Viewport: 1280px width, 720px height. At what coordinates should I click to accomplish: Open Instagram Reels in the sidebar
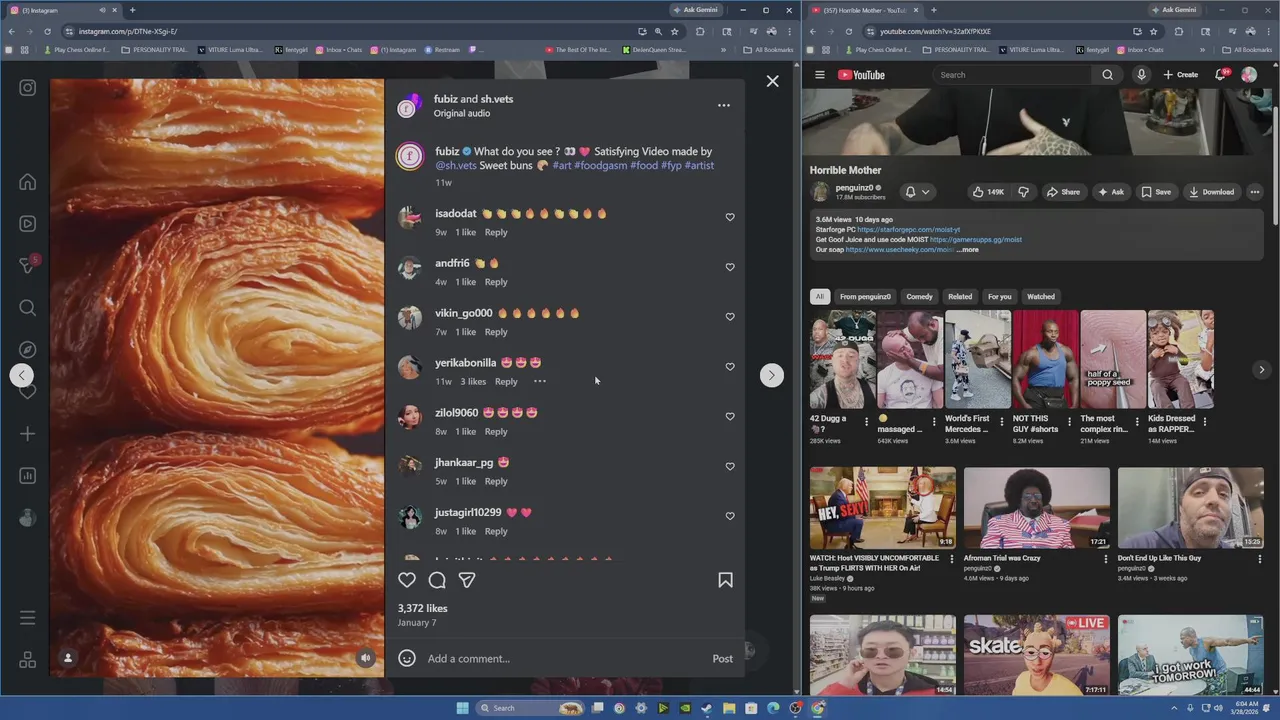pos(28,224)
